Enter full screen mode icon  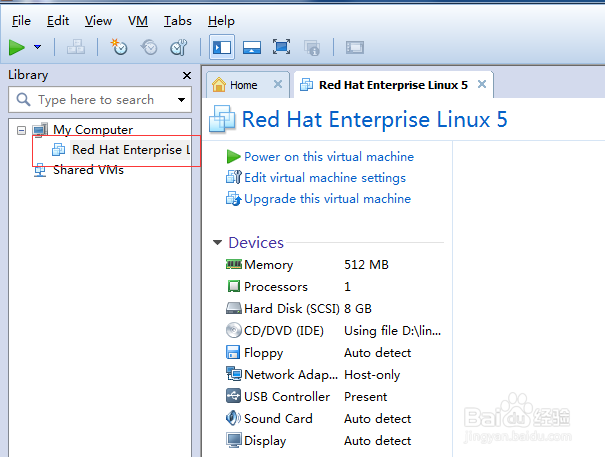(x=281, y=47)
